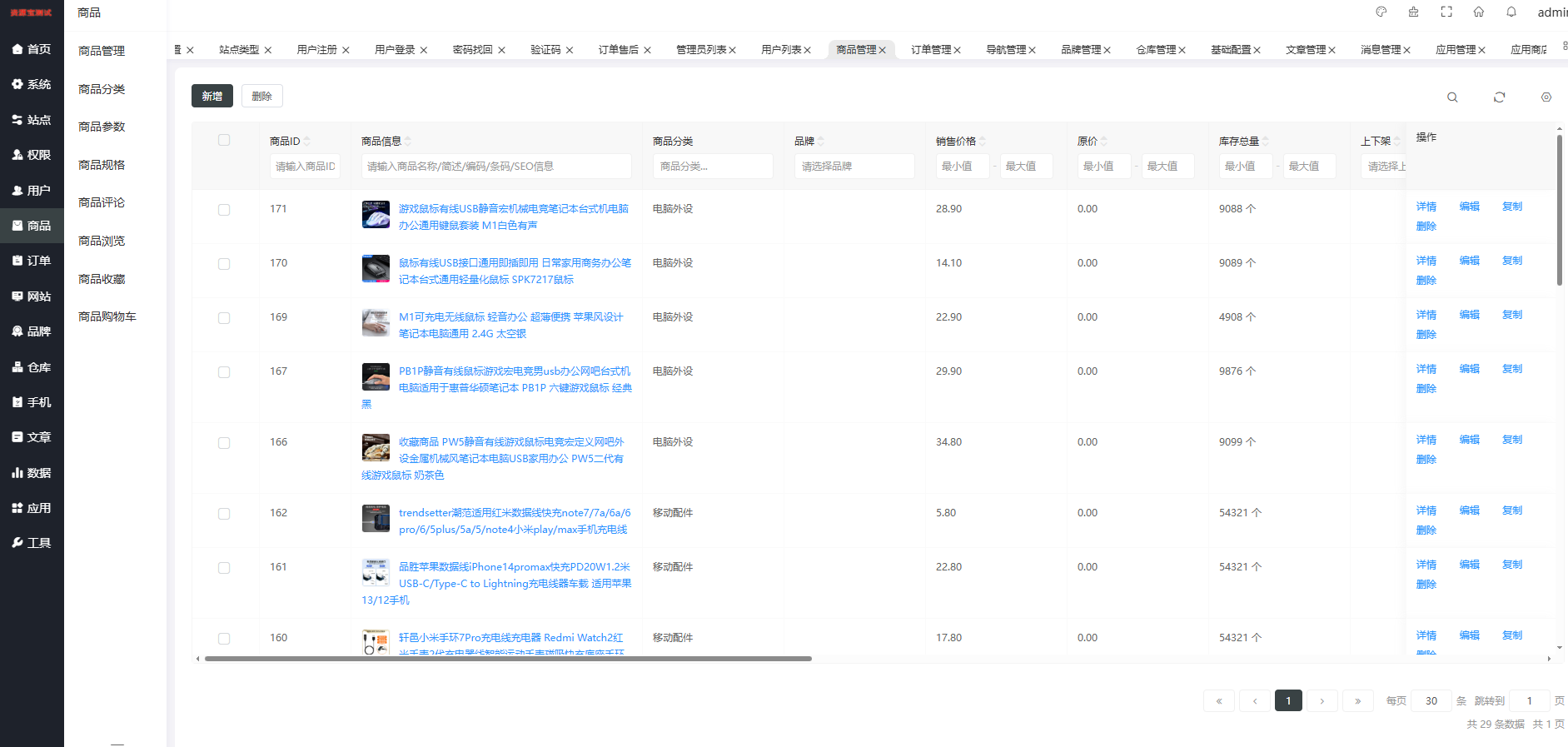Focus the product name search input
This screenshot has height=747, width=1568.
pyautogui.click(x=496, y=167)
